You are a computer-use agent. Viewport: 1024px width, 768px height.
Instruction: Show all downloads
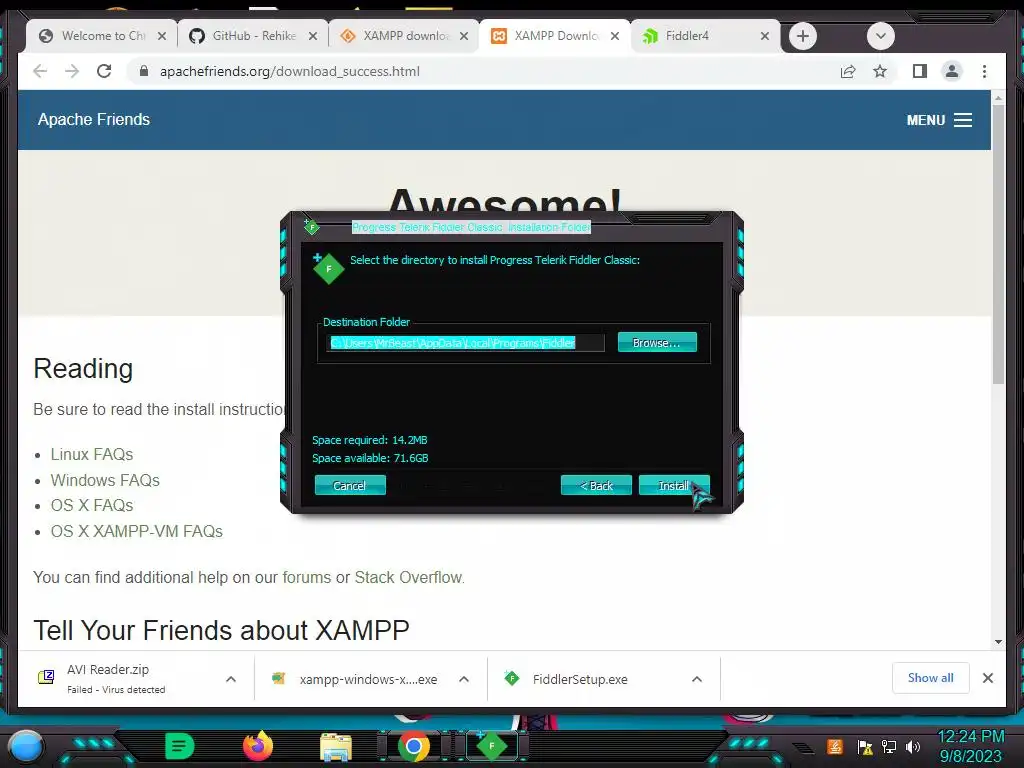point(930,678)
